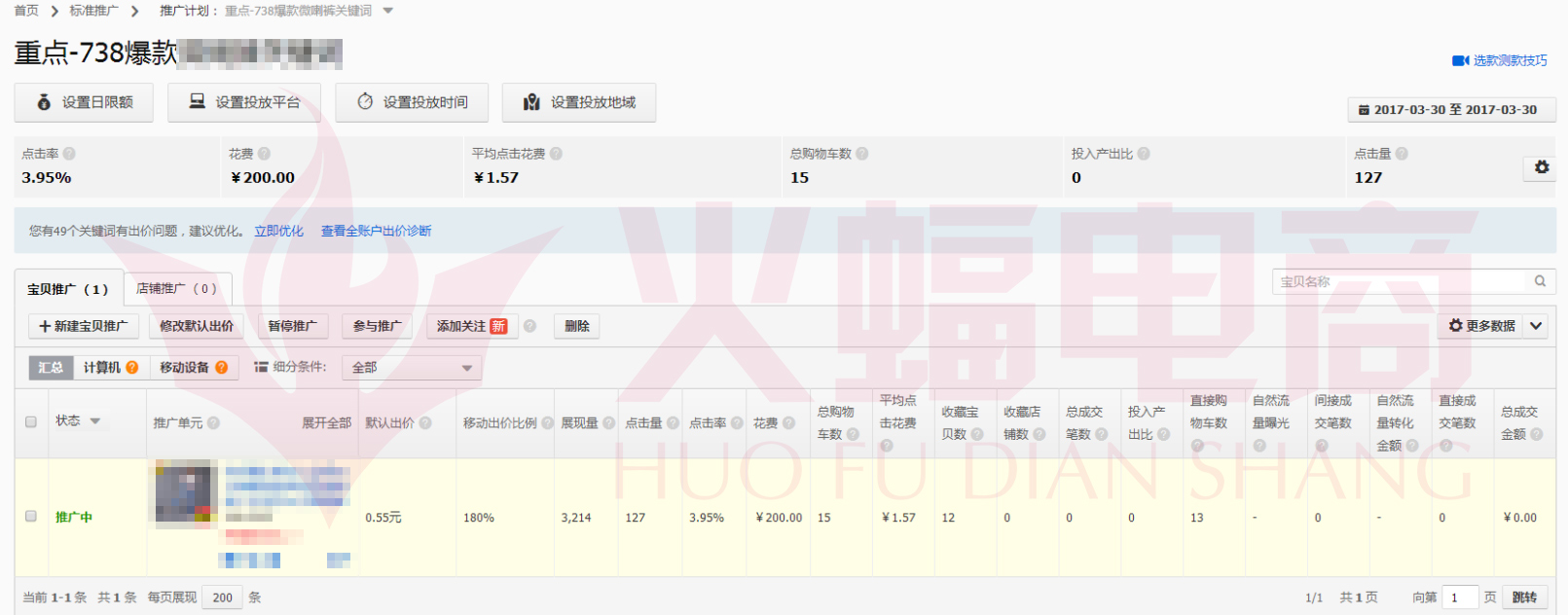This screenshot has width=1568, height=615.
Task: Click the 添加关注 button
Action: coord(472,326)
